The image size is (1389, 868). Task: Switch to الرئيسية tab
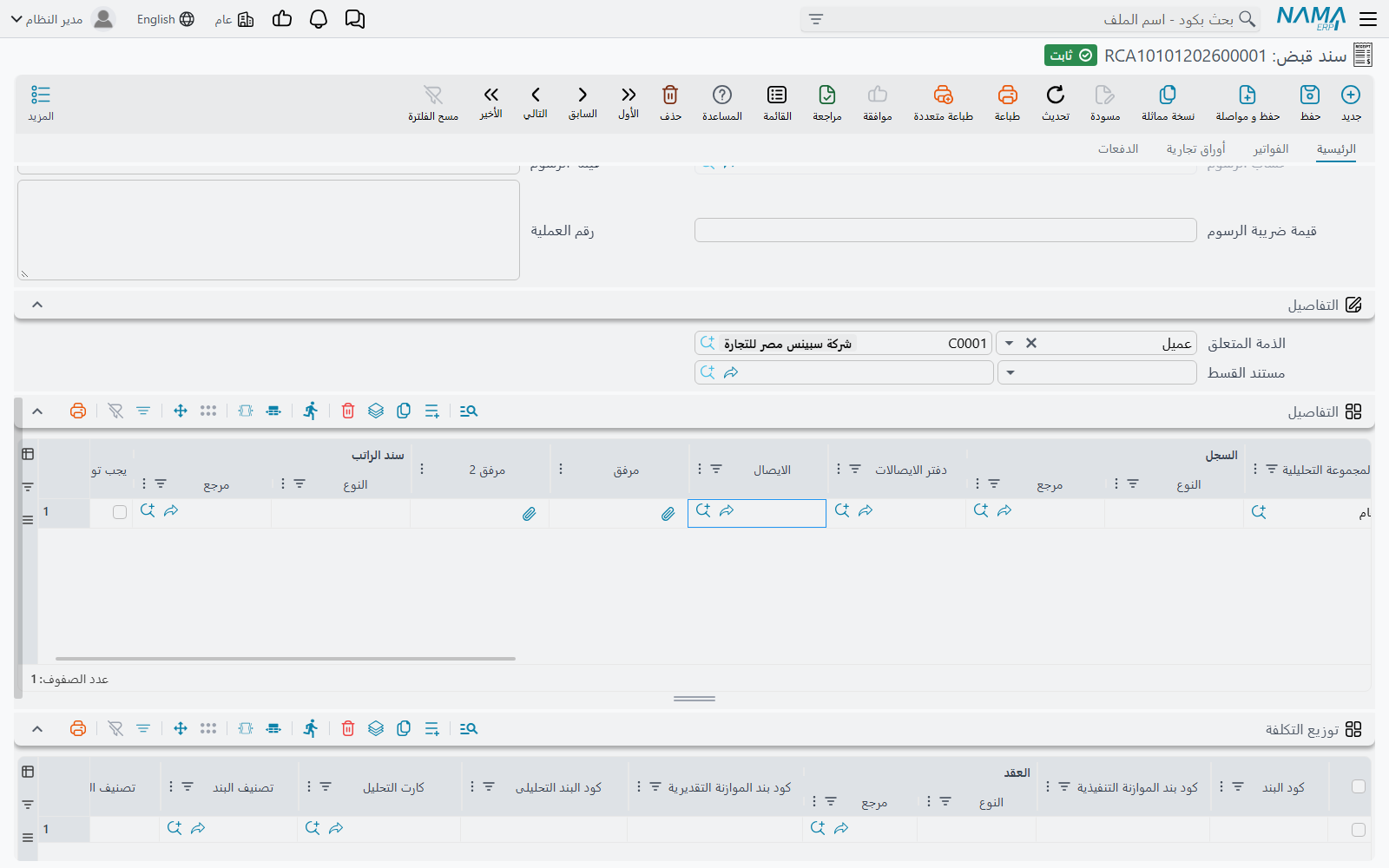pos(1336,149)
